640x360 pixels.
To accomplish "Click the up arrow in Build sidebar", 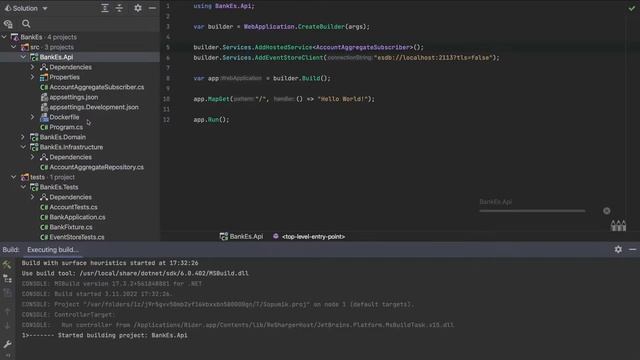I will tap(7, 311).
